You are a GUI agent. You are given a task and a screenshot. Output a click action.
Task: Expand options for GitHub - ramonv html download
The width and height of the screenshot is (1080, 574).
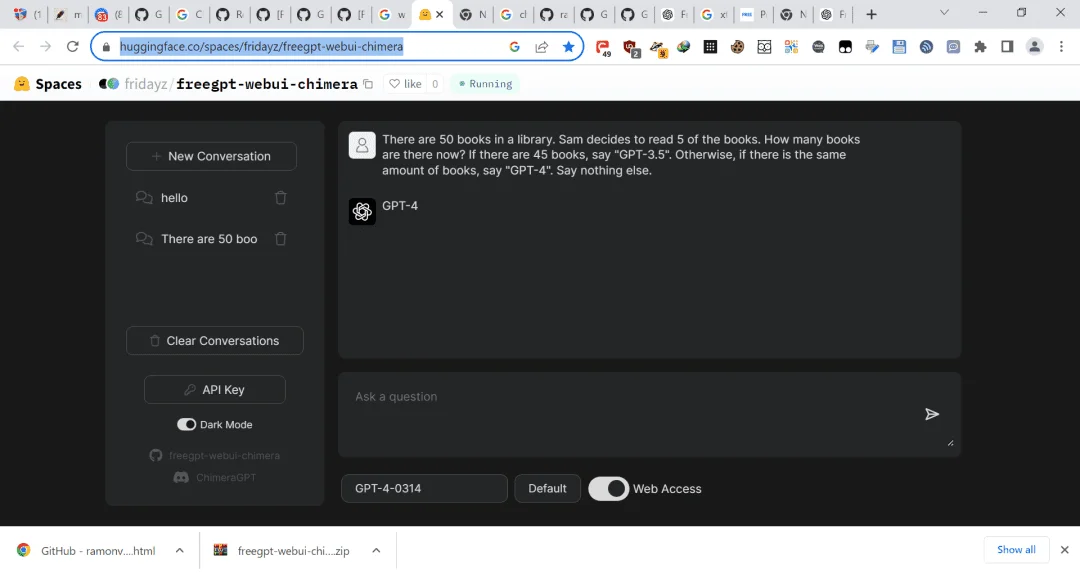(180, 551)
